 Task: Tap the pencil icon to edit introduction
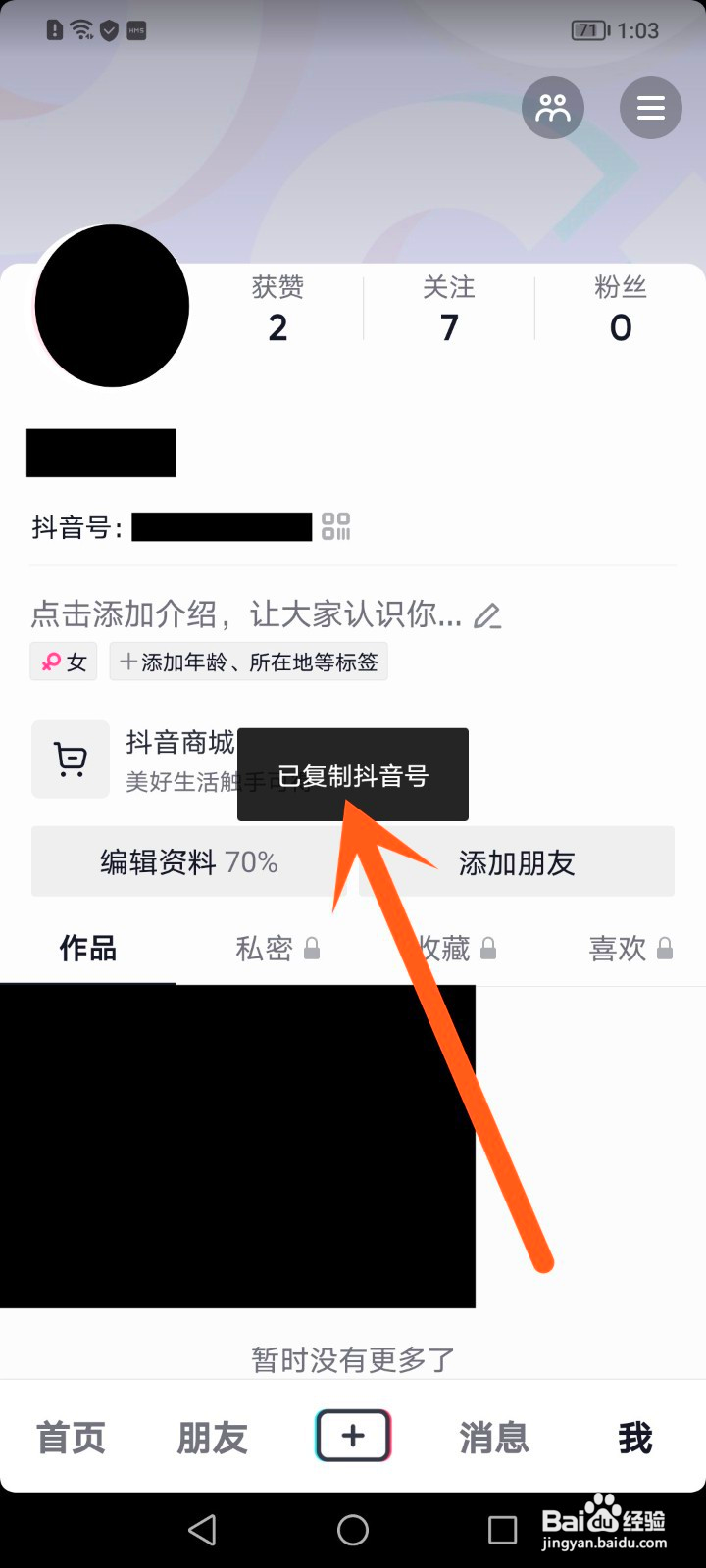[487, 615]
